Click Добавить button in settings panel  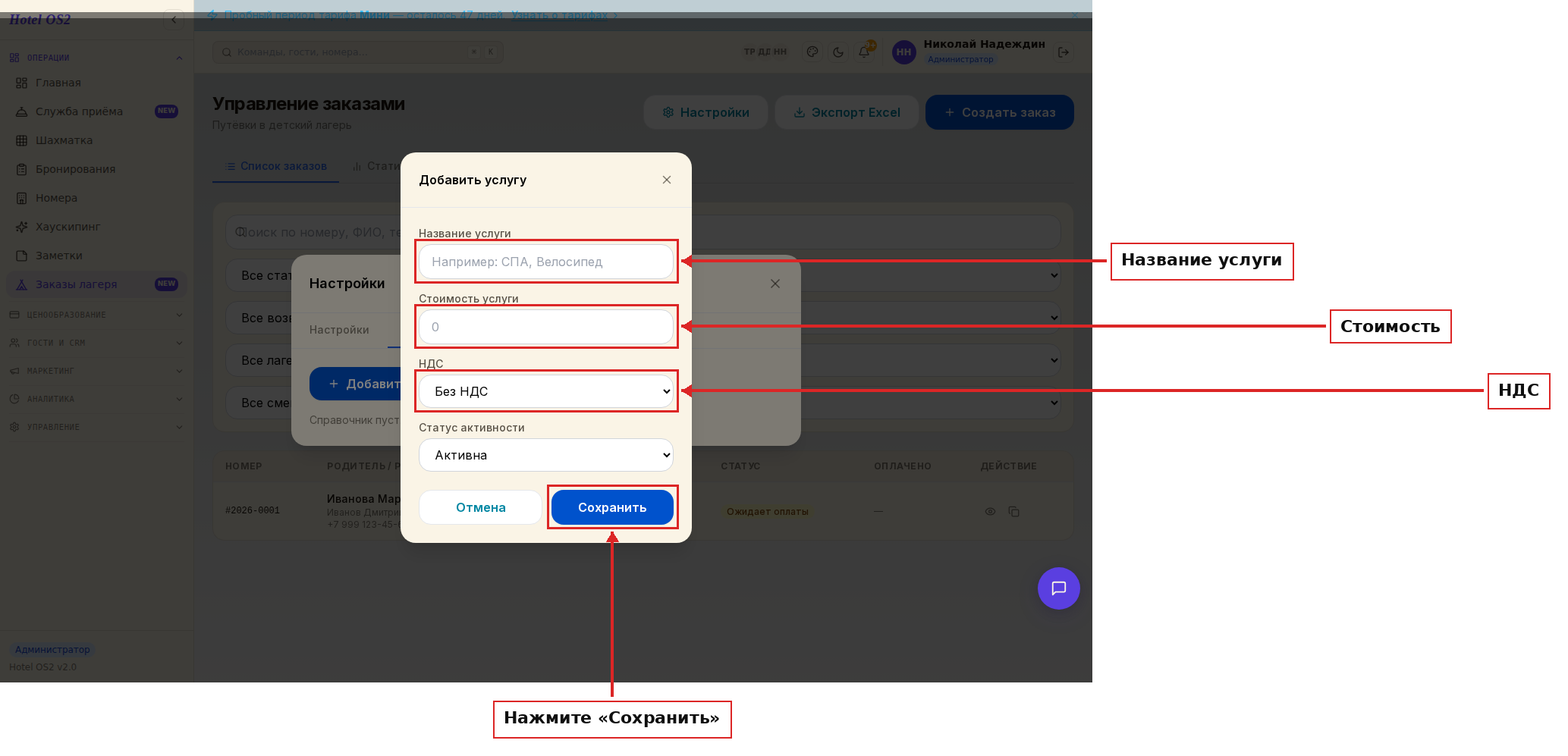(x=355, y=384)
